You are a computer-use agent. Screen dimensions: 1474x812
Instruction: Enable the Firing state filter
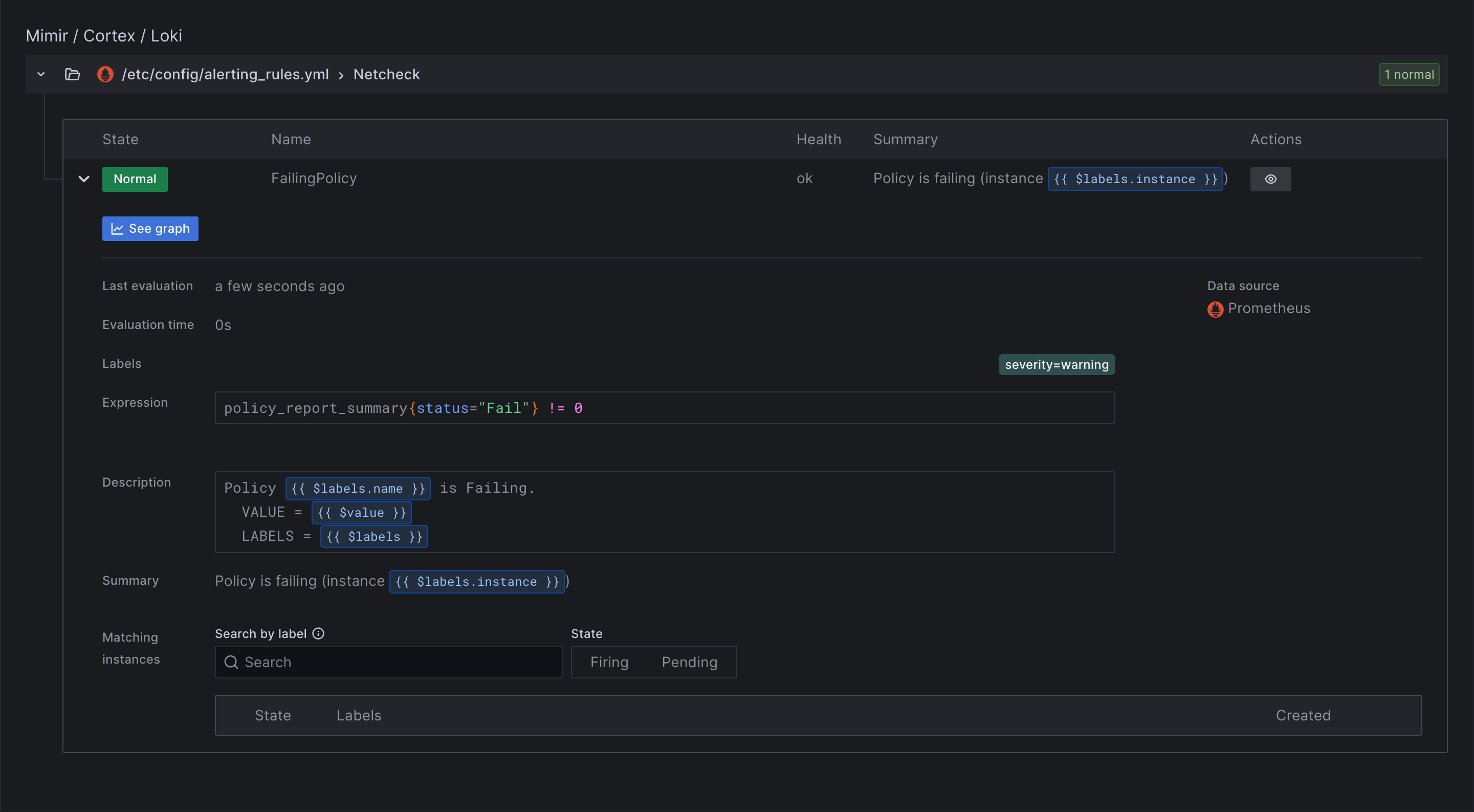tap(609, 662)
